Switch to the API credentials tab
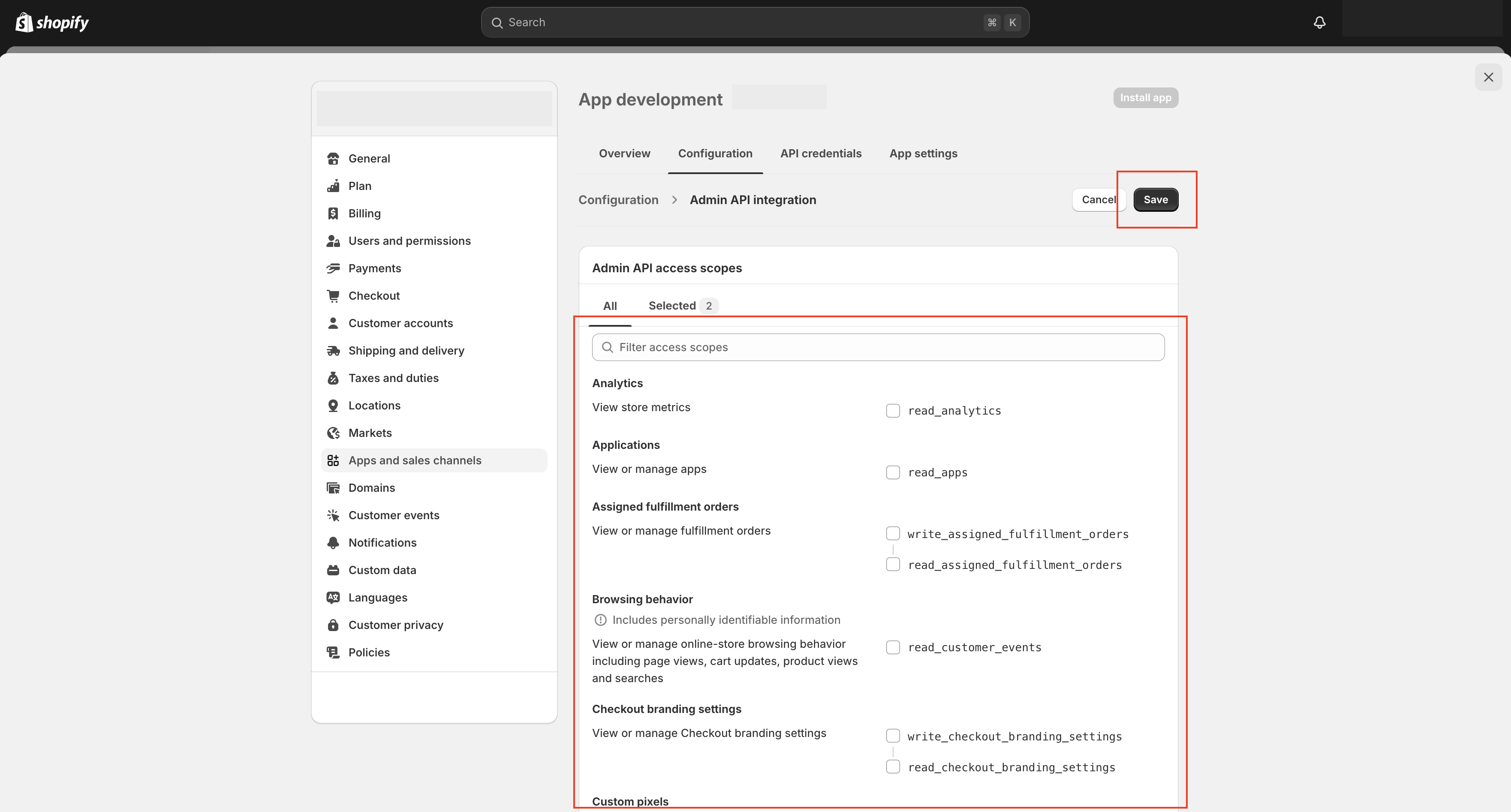This screenshot has width=1511, height=812. 820,154
